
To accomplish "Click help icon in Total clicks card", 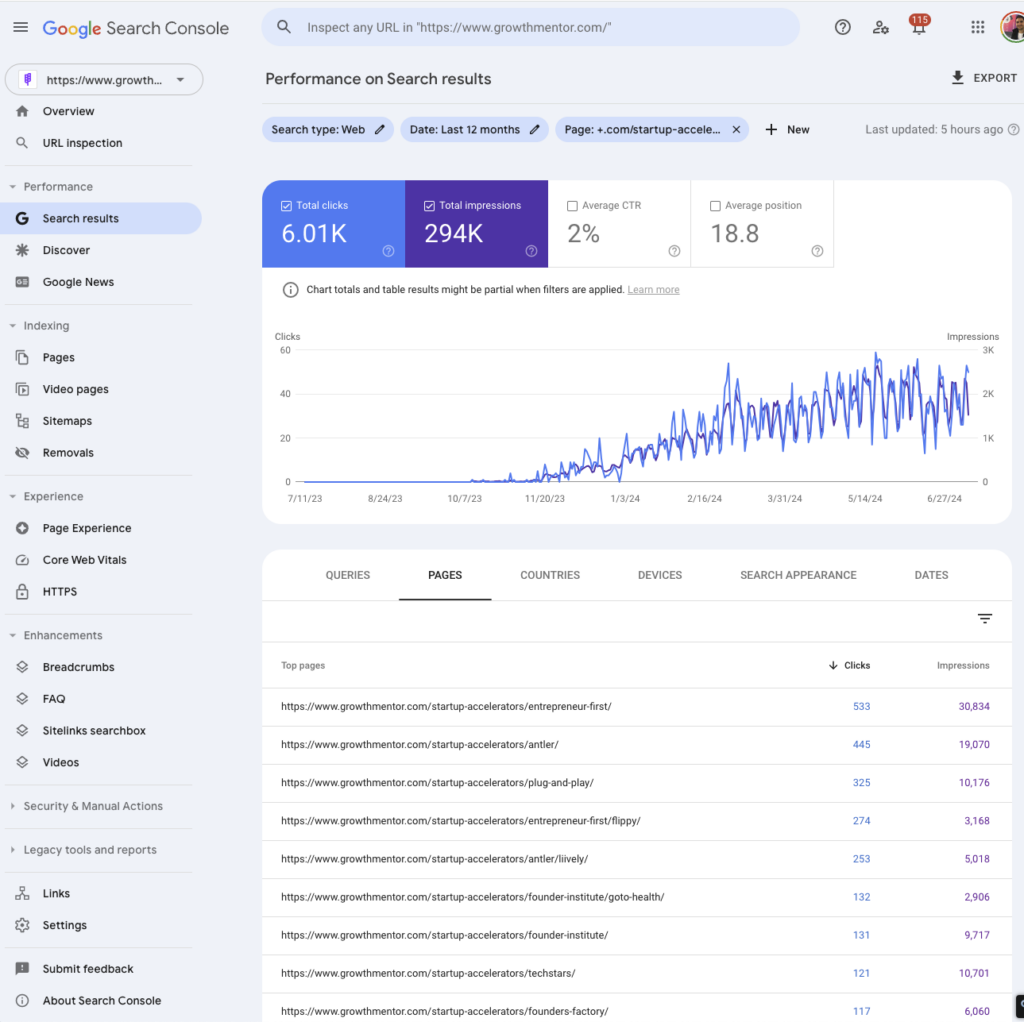I will click(389, 251).
